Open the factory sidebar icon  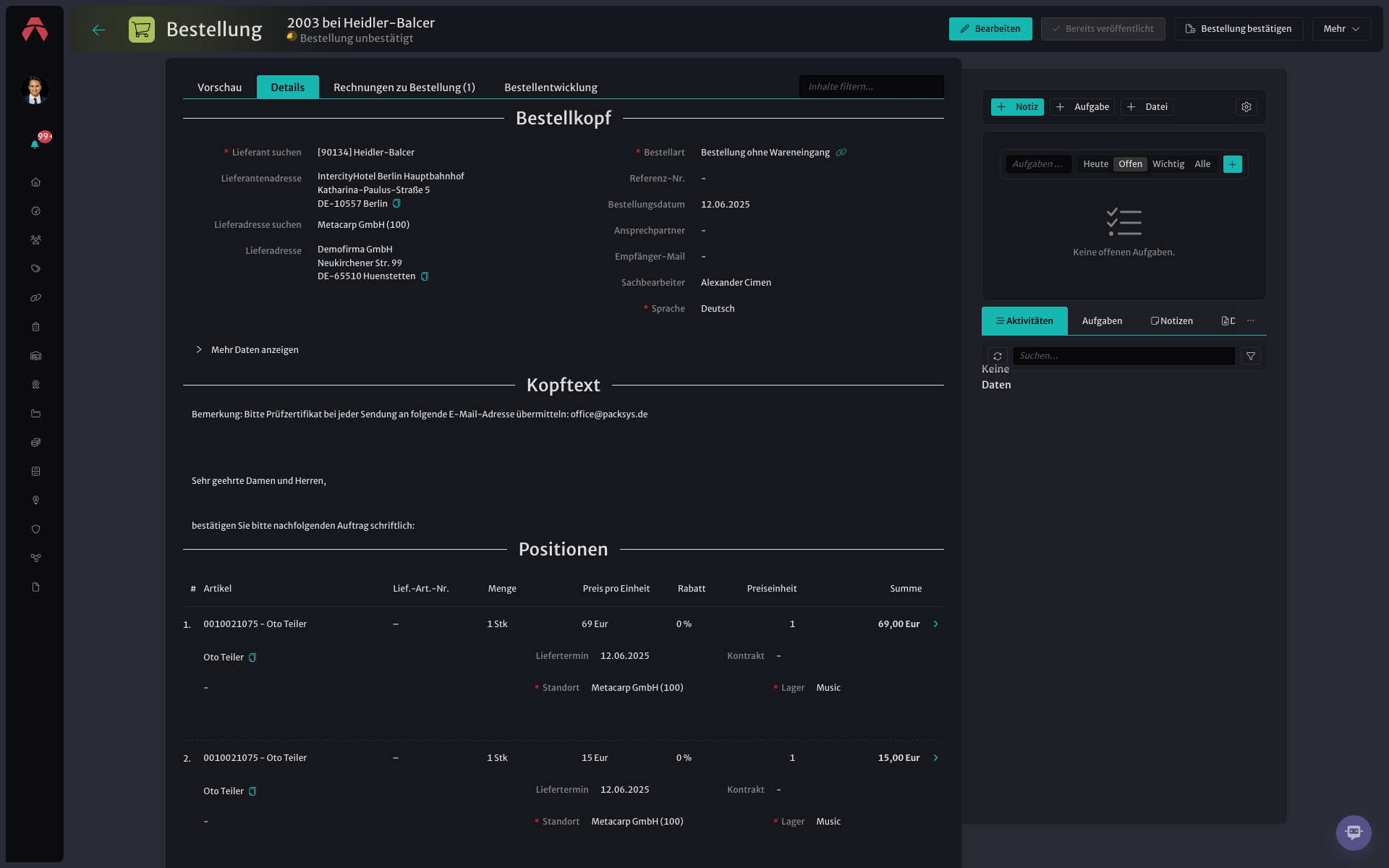35,414
